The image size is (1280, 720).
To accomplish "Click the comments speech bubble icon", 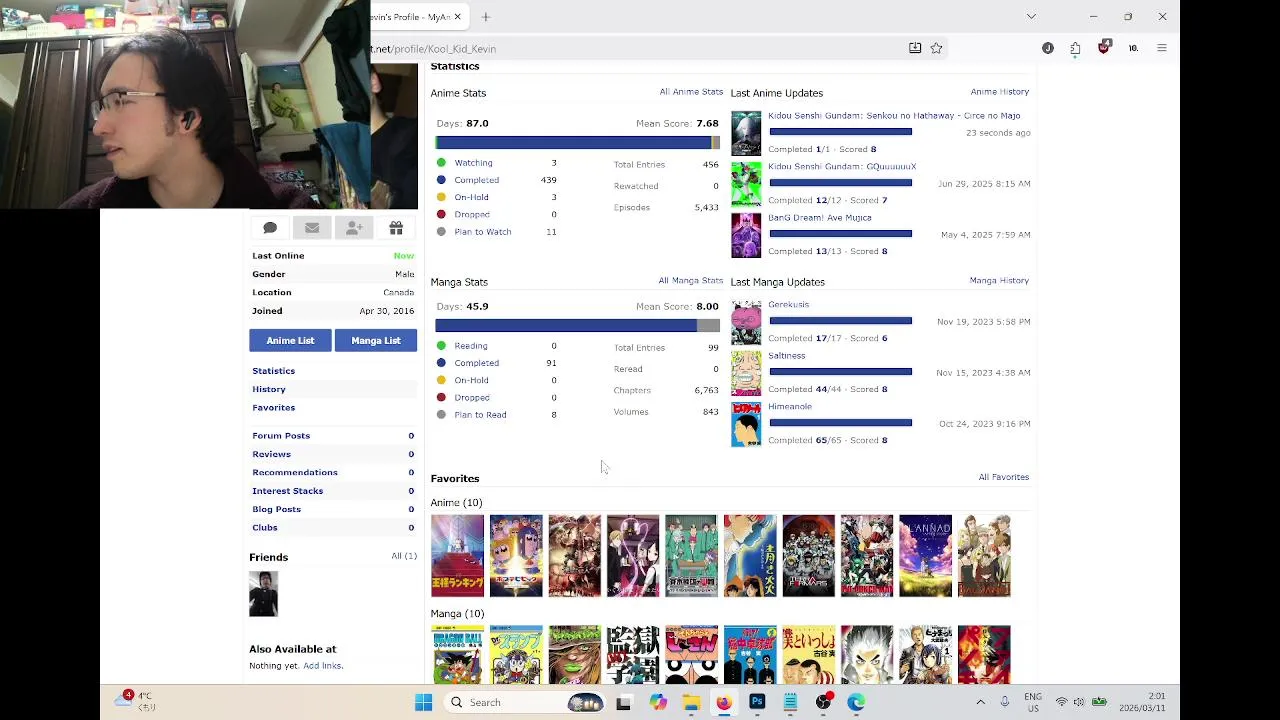I will (x=270, y=228).
